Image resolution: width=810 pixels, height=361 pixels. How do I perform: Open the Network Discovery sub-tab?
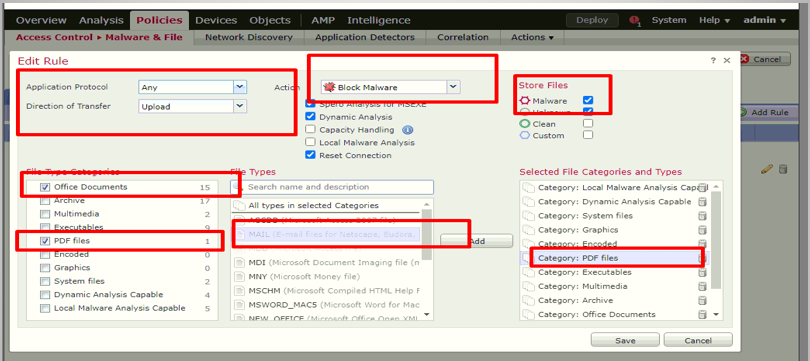point(248,37)
